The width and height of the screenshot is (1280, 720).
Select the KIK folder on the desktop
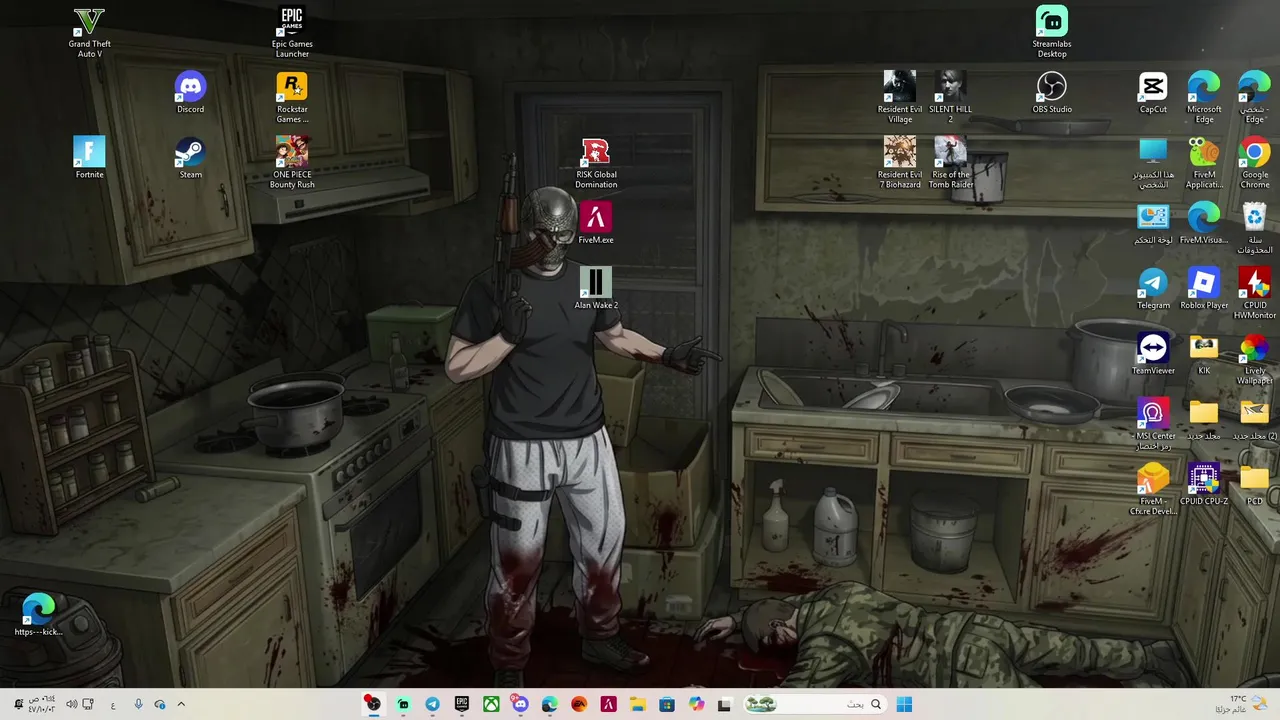pyautogui.click(x=1204, y=353)
